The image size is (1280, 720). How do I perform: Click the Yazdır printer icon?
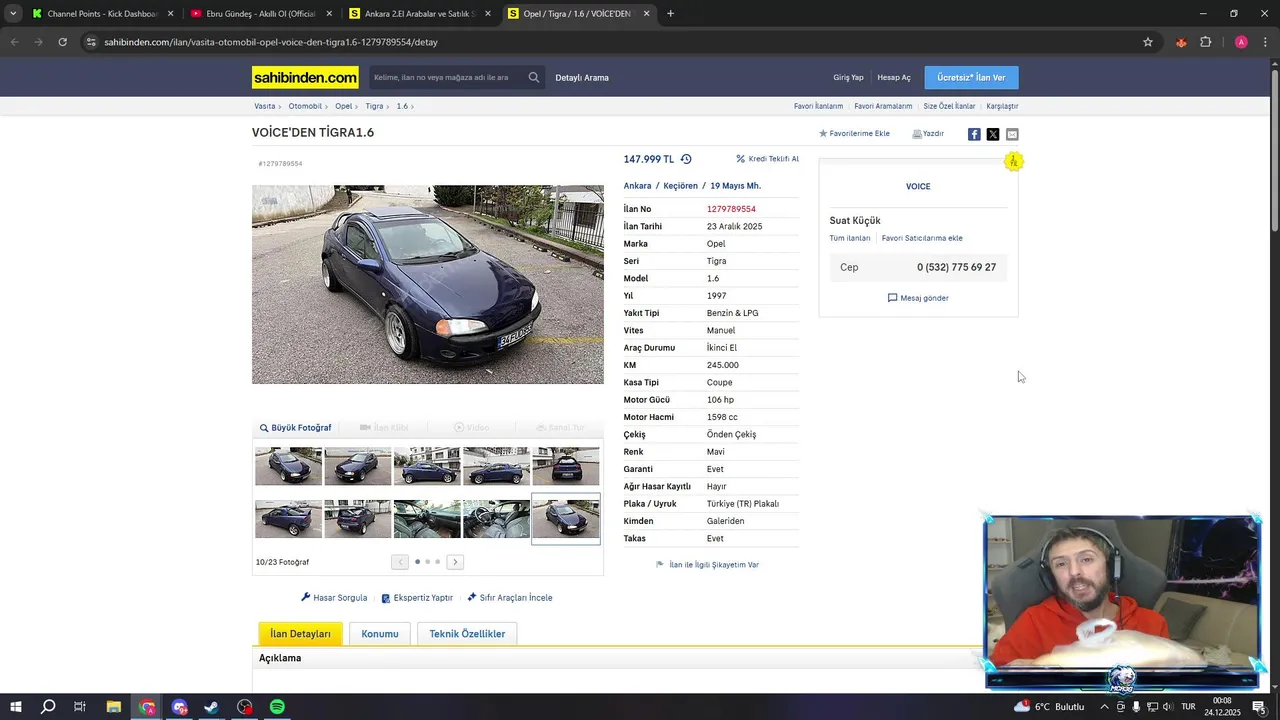pyautogui.click(x=917, y=134)
